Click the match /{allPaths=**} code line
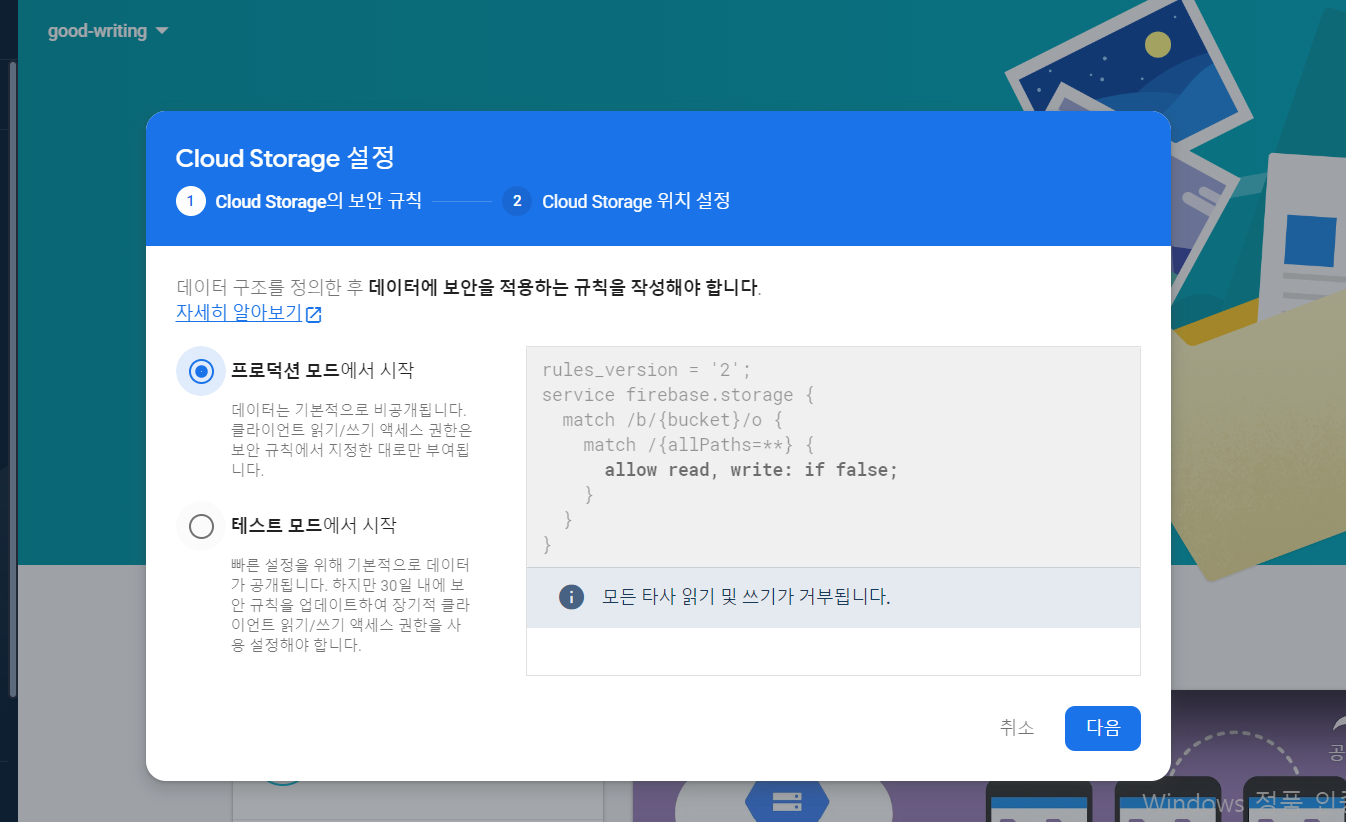This screenshot has width=1346, height=822. tap(699, 444)
